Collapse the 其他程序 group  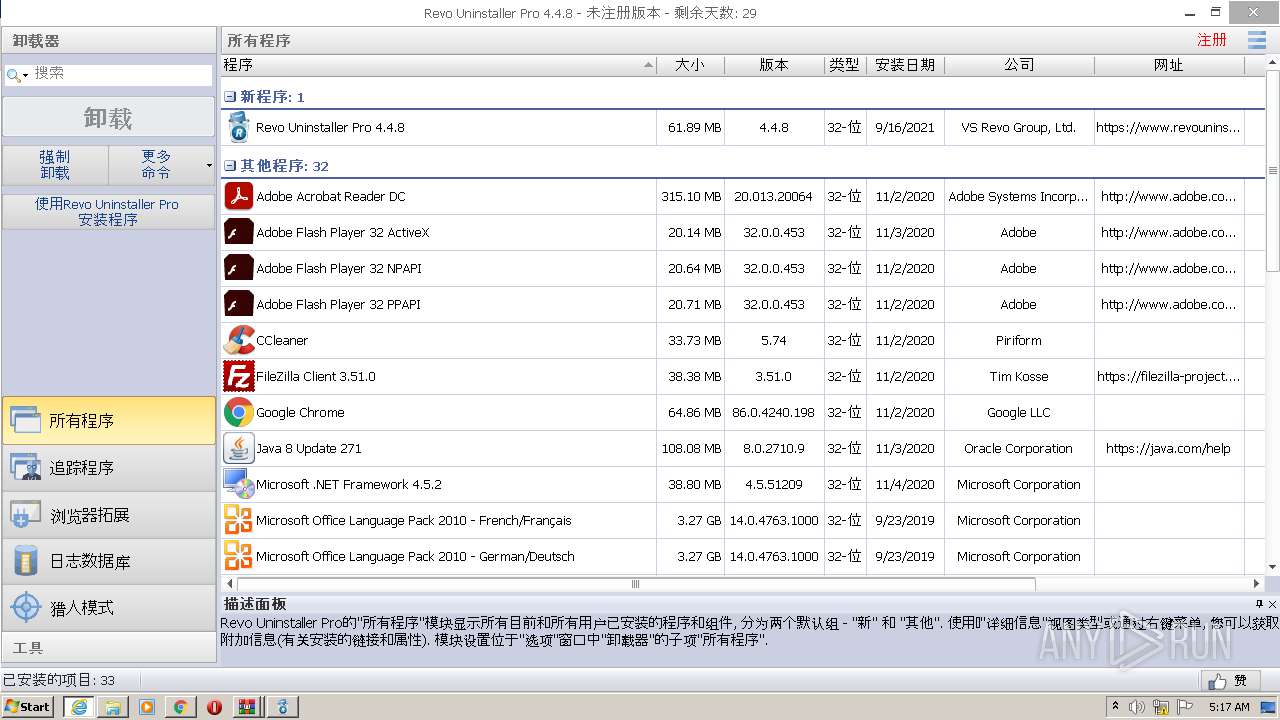[230, 166]
